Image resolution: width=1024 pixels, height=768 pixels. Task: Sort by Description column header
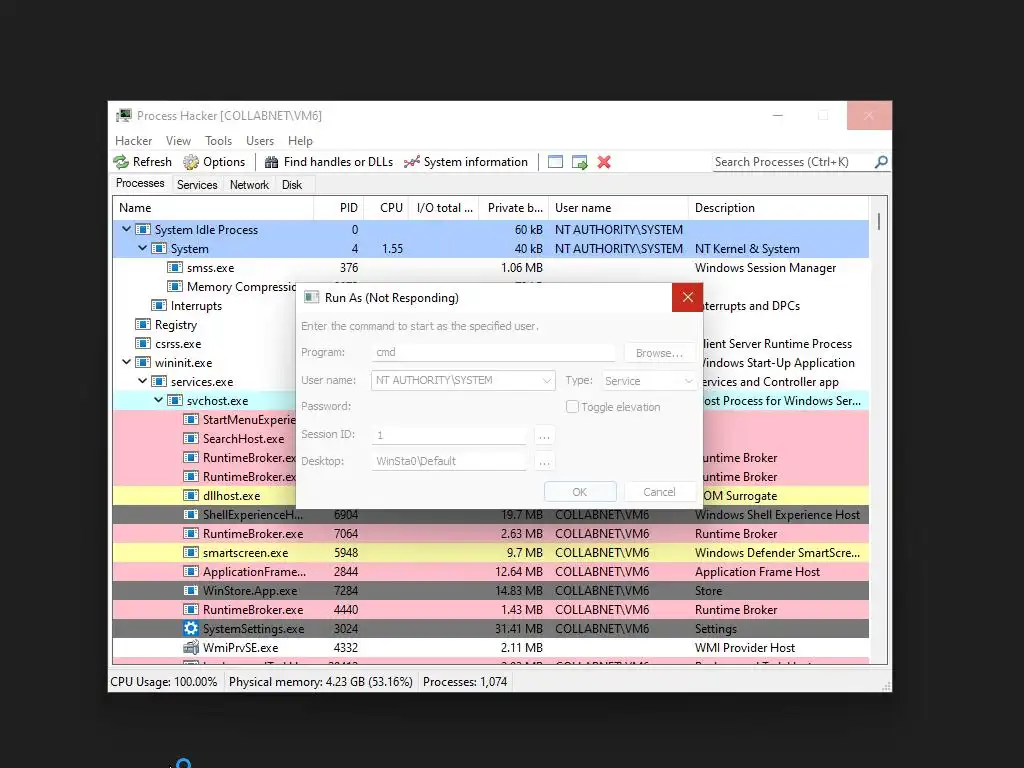778,208
